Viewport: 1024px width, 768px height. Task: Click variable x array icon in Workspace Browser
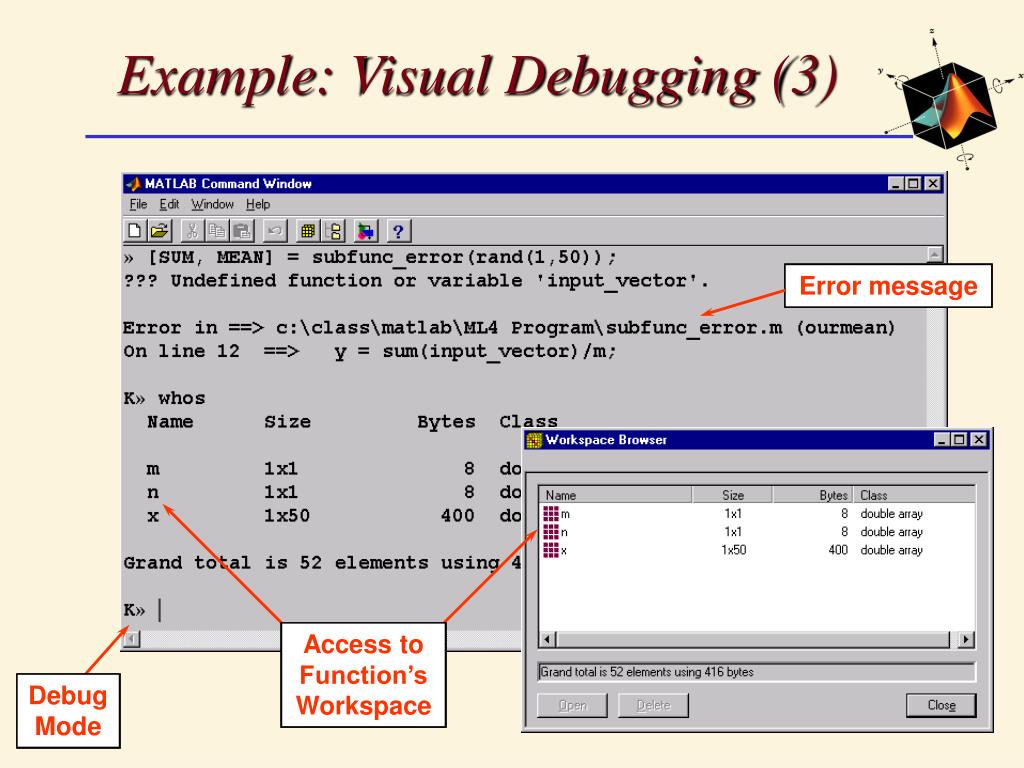551,550
